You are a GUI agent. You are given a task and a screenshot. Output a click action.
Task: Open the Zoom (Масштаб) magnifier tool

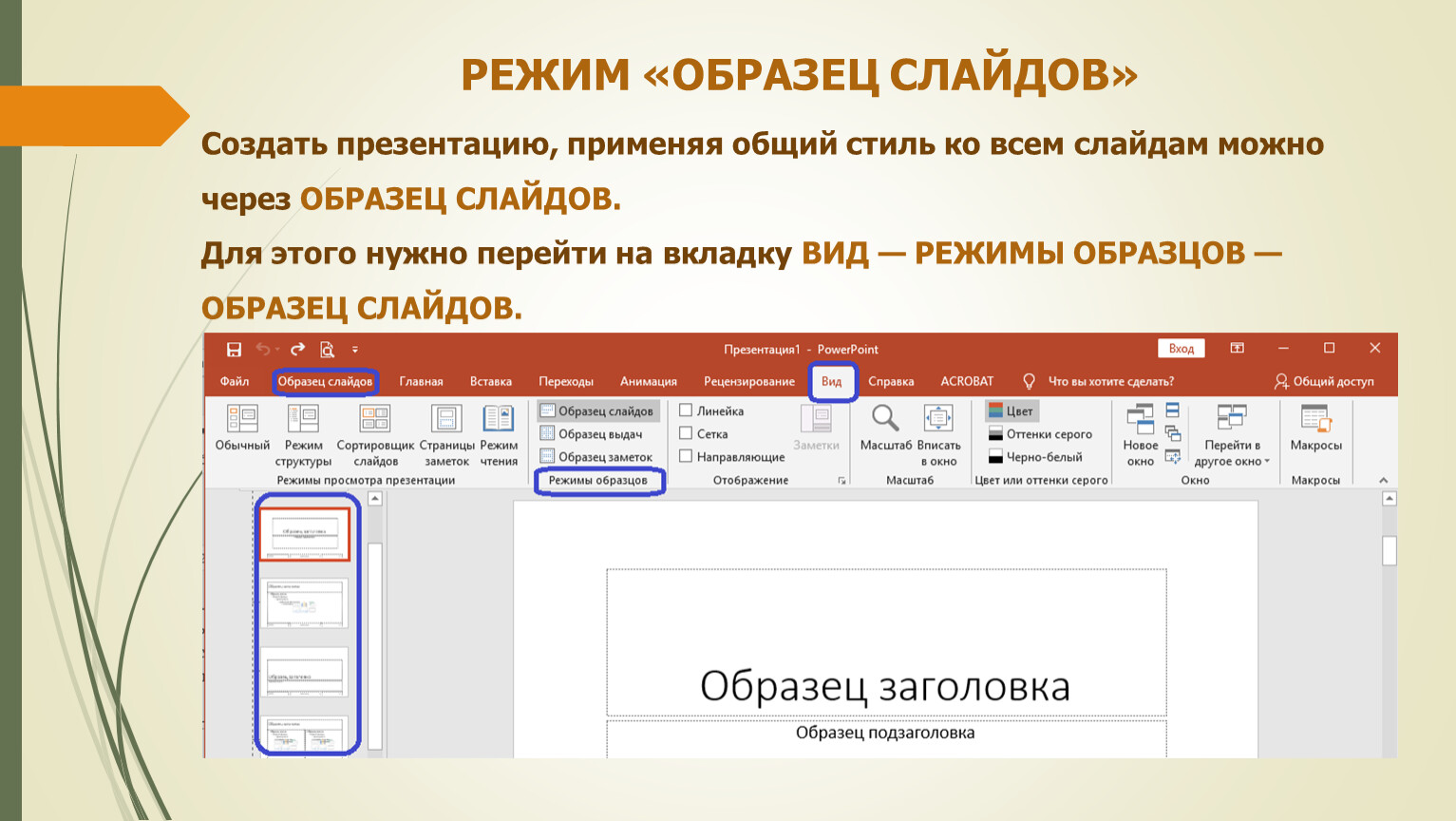pyautogui.click(x=885, y=427)
